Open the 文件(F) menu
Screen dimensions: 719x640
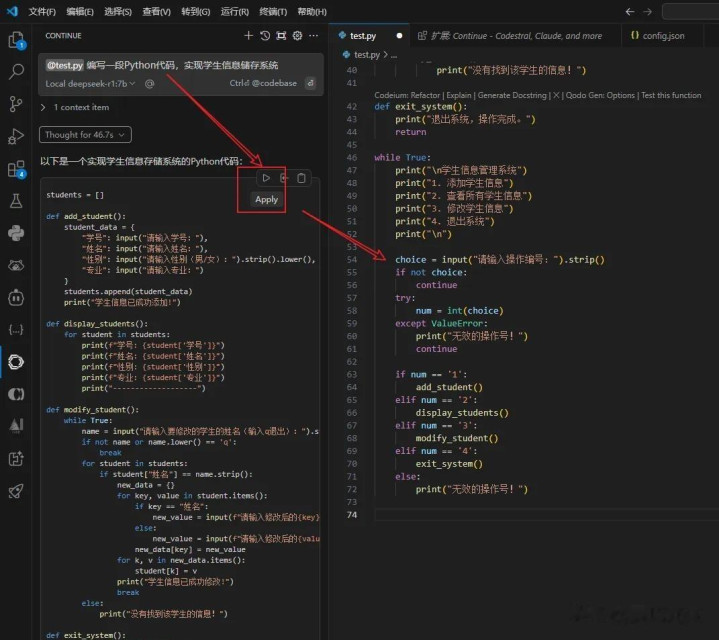42,11
